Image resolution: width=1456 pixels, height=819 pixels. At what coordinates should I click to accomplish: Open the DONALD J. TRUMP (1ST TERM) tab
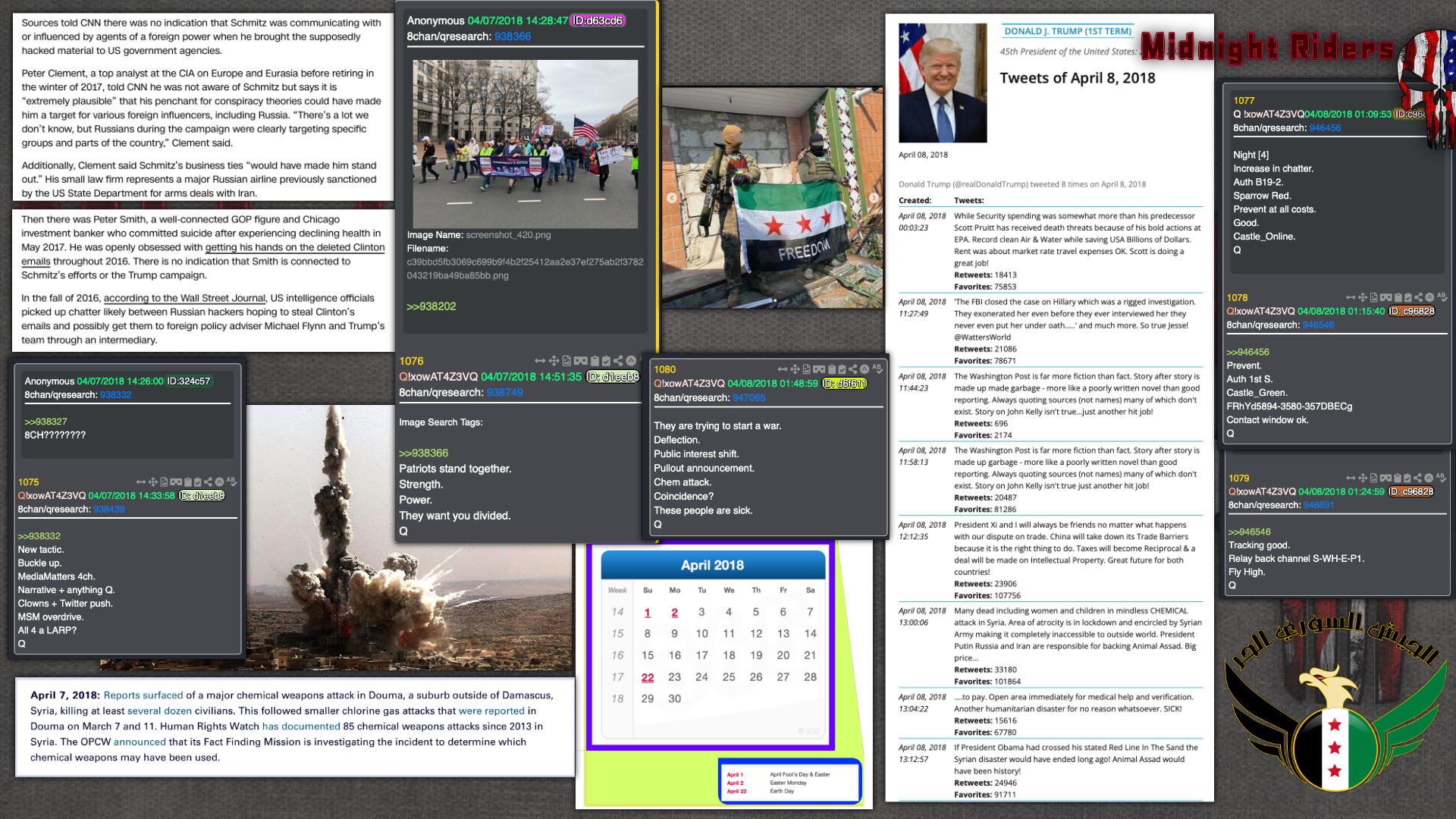[1068, 31]
